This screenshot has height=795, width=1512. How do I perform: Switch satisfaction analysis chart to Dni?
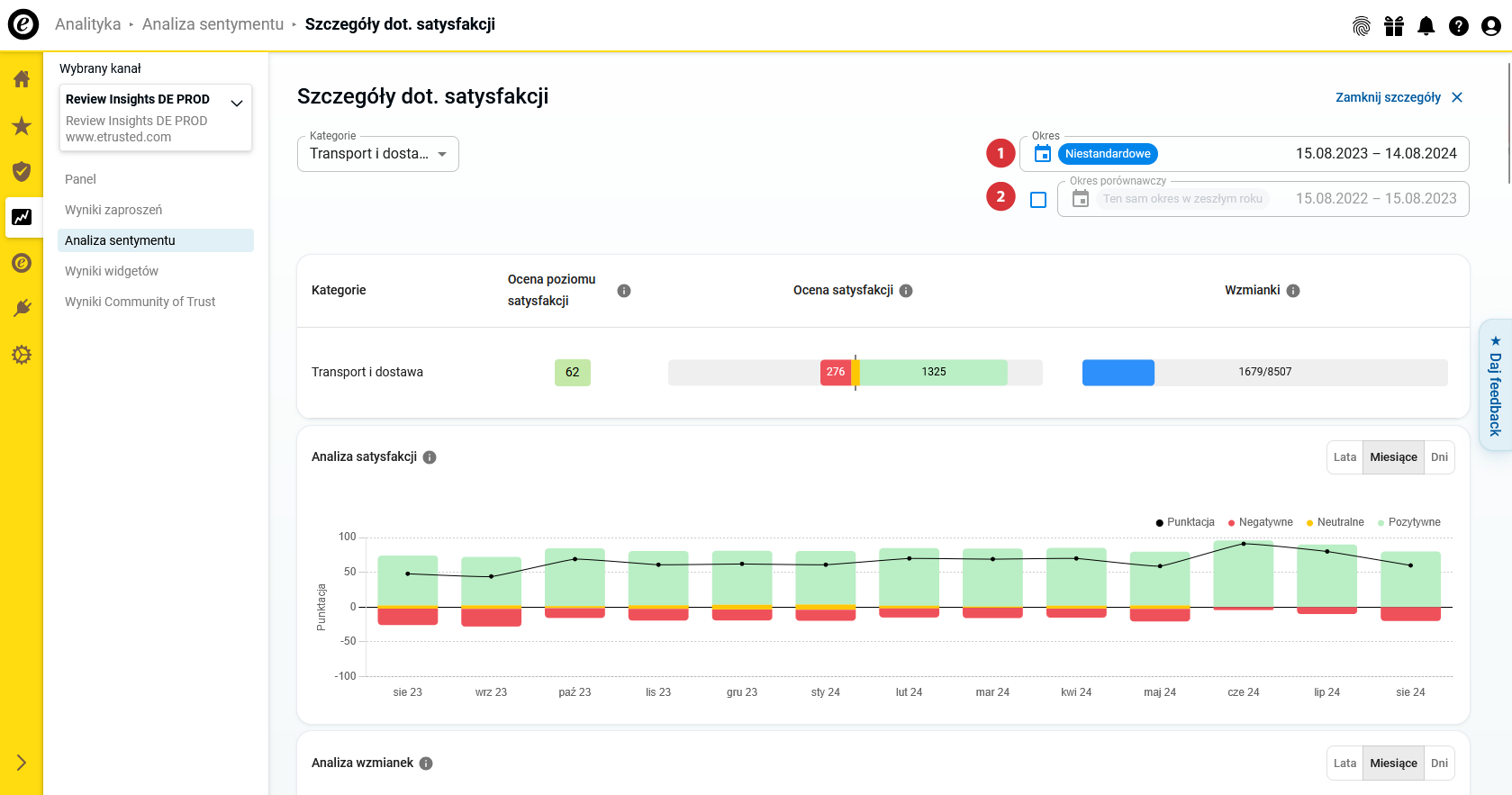tap(1439, 457)
